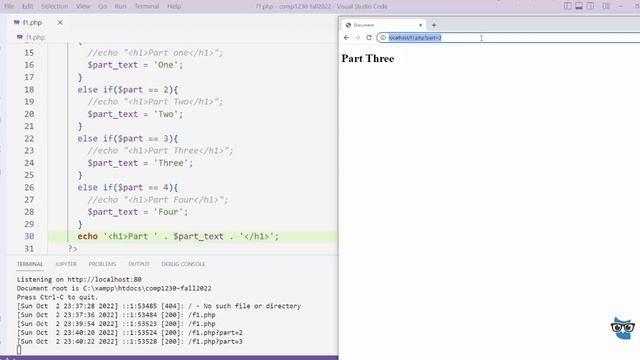Image resolution: width=640 pixels, height=360 pixels.
Task: Click commented echo Part Two on line 19
Action: 155,102
